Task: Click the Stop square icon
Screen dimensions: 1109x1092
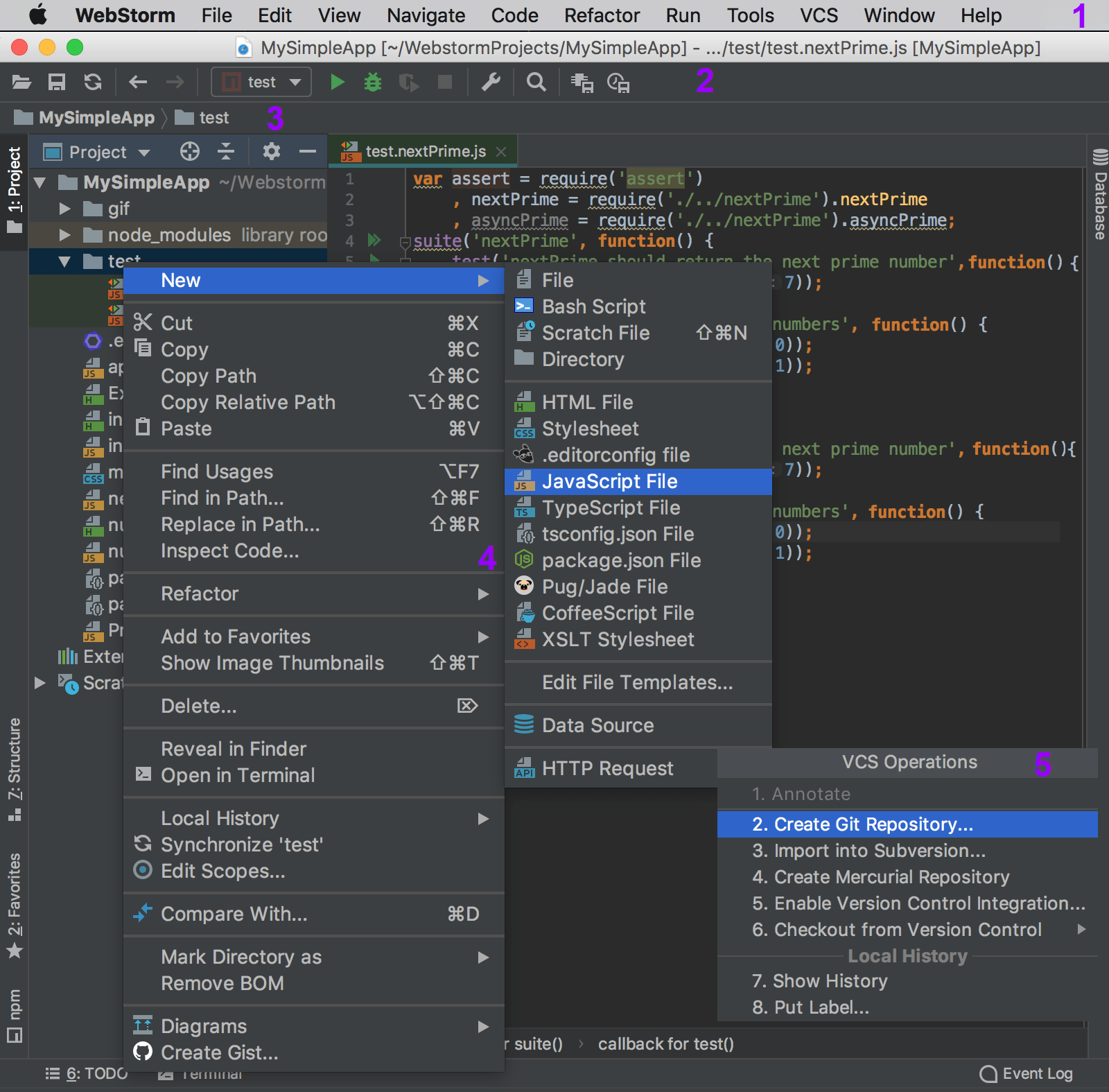Action: click(x=445, y=83)
